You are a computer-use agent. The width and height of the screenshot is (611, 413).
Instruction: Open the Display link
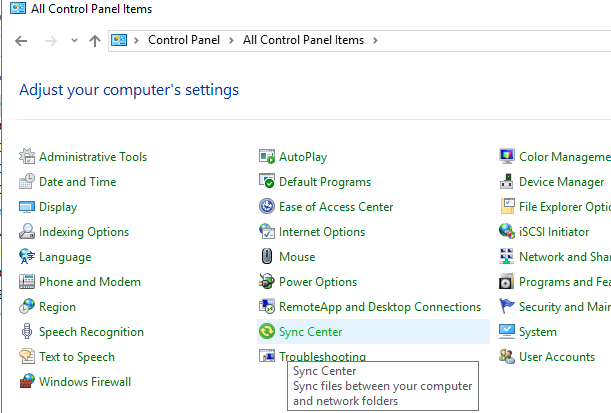(x=58, y=207)
